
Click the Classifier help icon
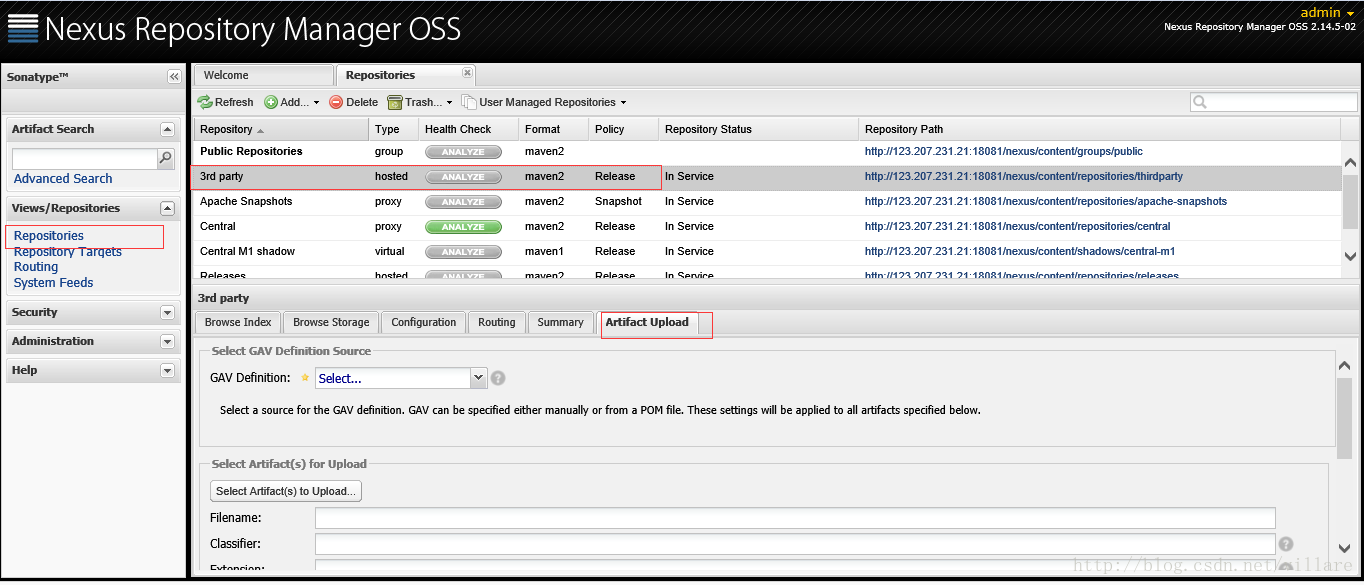(1285, 544)
